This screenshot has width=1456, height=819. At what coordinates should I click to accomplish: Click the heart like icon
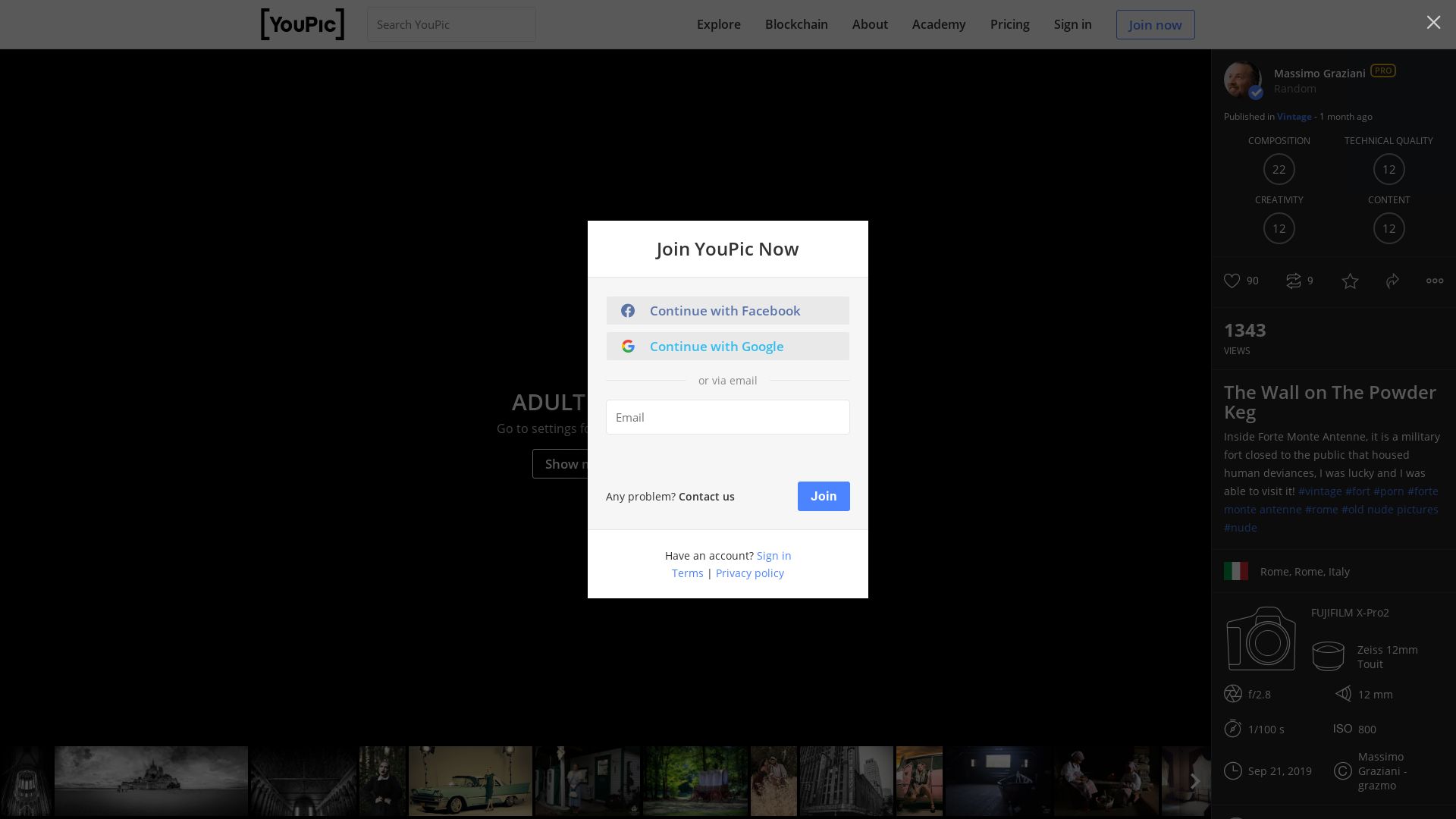1232,281
